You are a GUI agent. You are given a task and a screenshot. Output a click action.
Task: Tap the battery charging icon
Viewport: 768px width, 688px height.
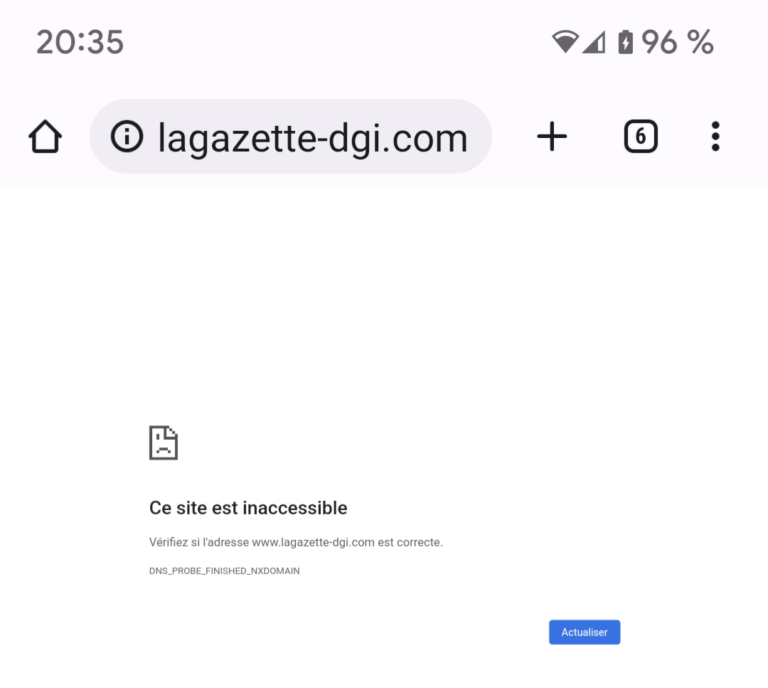click(x=625, y=42)
